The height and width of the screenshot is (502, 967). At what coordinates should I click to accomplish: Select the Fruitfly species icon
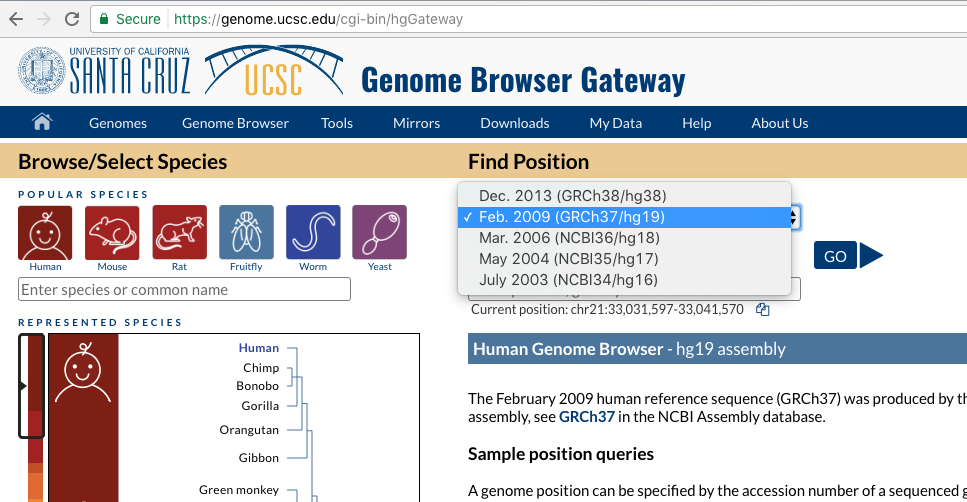(246, 232)
